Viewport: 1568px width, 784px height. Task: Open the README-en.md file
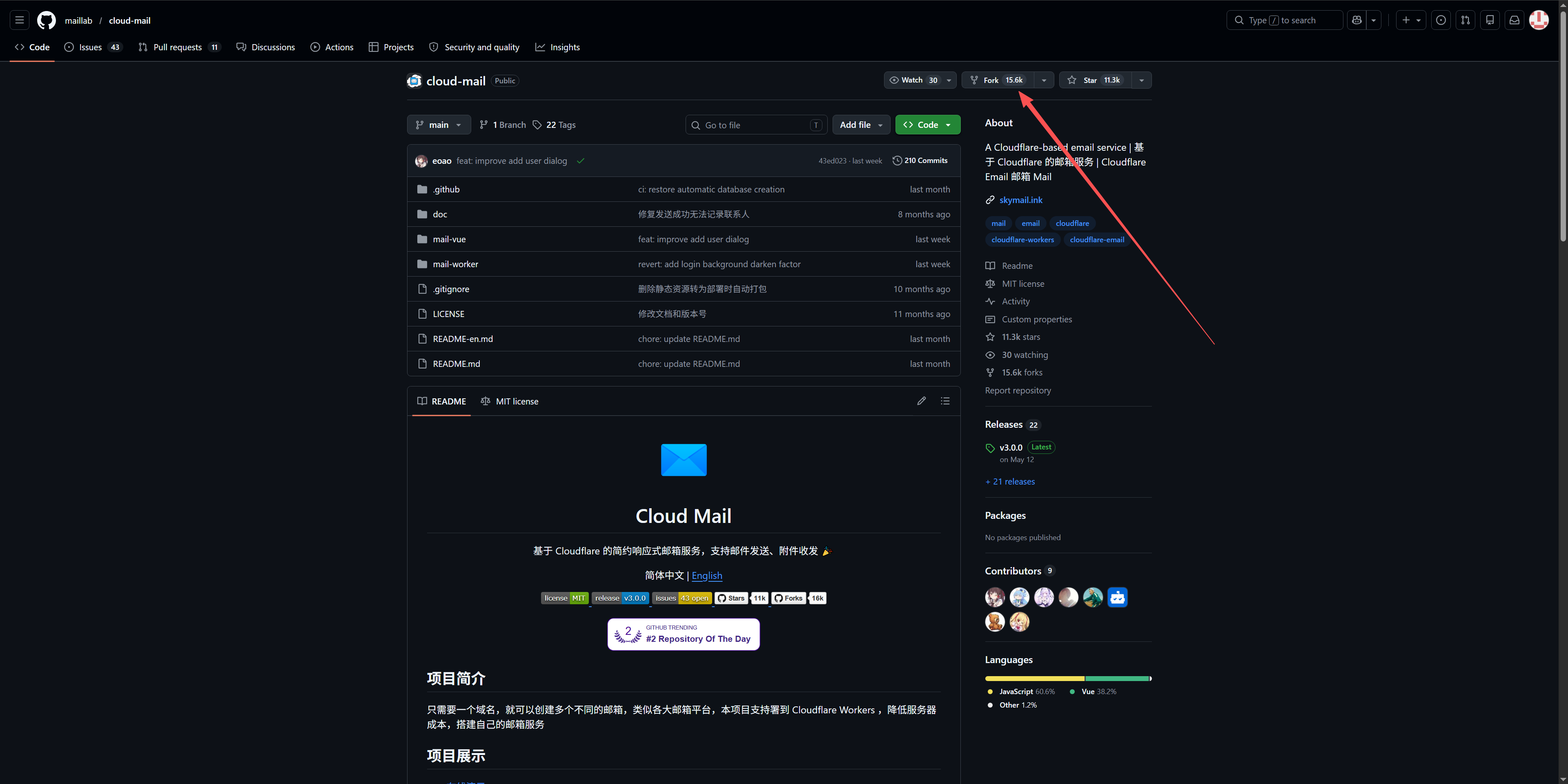tap(463, 339)
